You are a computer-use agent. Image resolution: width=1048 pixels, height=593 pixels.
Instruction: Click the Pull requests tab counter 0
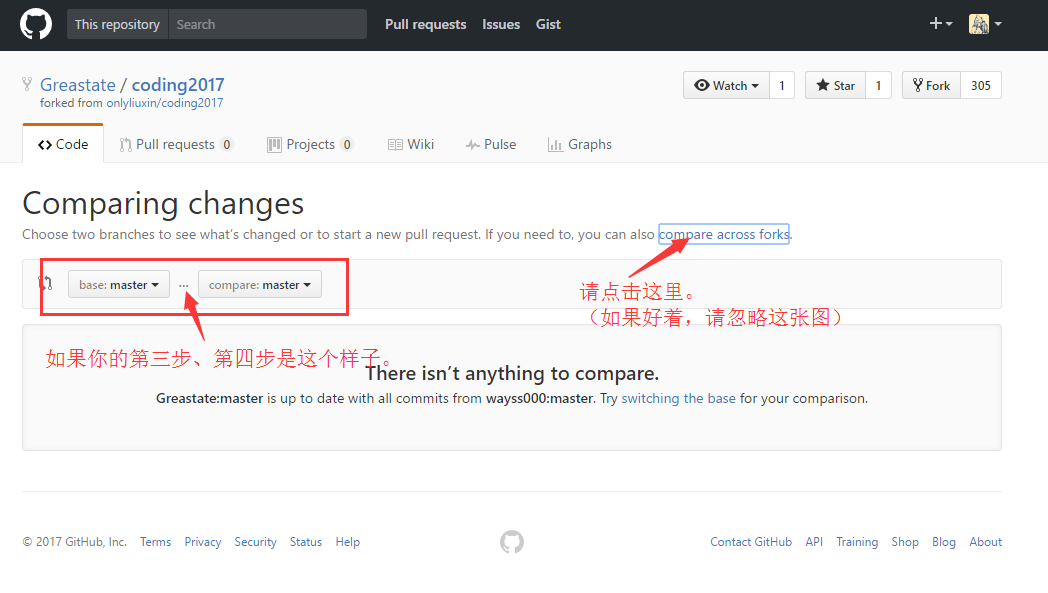pos(227,144)
